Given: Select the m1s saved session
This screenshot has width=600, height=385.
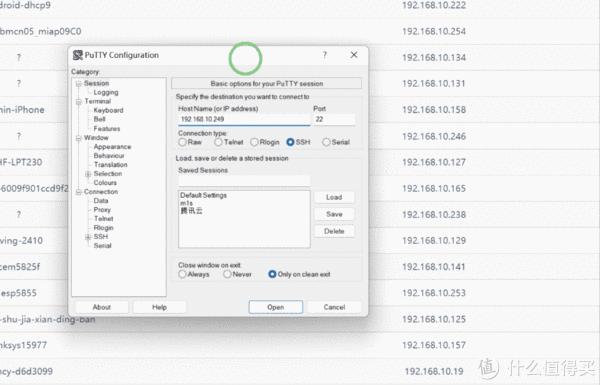Looking at the screenshot, I should click(x=186, y=203).
